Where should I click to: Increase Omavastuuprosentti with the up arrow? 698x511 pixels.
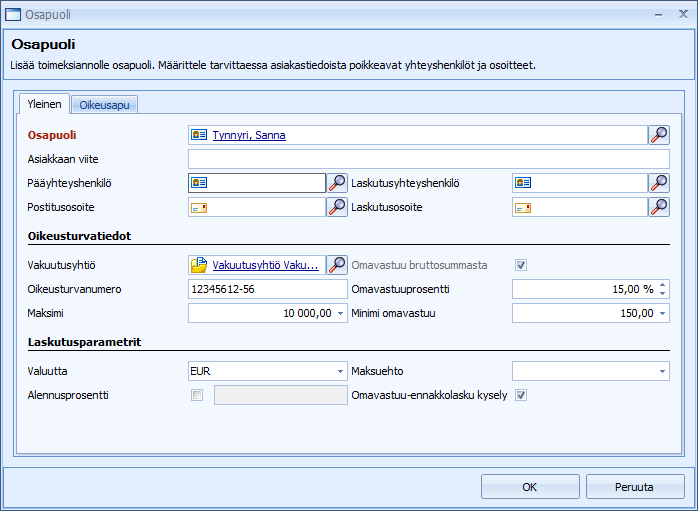(x=662, y=285)
